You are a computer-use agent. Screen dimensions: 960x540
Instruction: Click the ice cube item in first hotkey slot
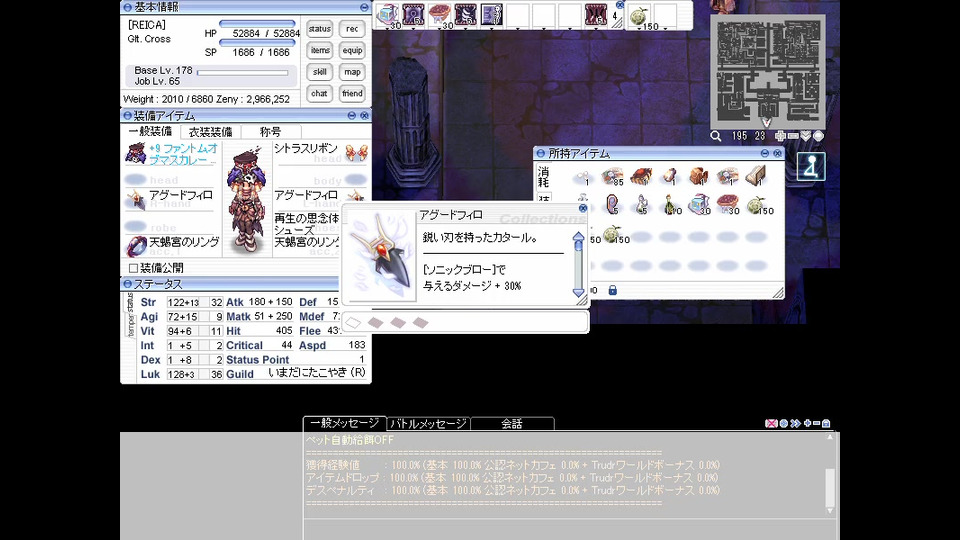tap(388, 15)
